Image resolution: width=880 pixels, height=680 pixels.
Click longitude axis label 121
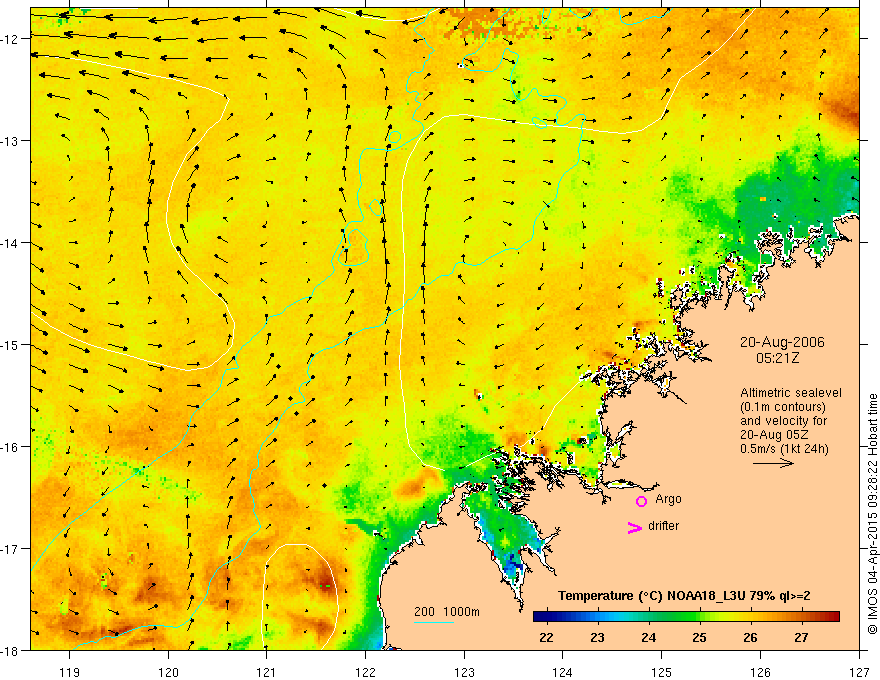(267, 672)
